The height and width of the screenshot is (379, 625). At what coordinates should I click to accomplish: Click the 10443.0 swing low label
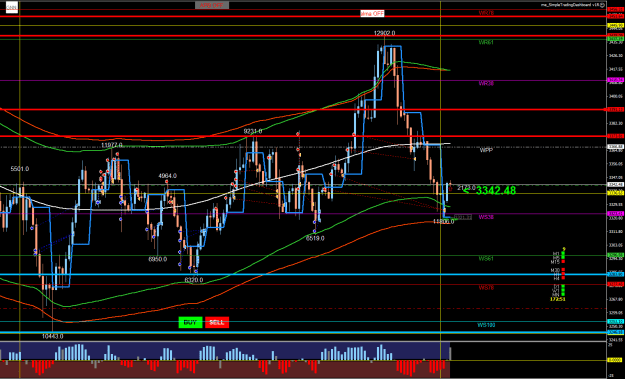click(x=53, y=336)
